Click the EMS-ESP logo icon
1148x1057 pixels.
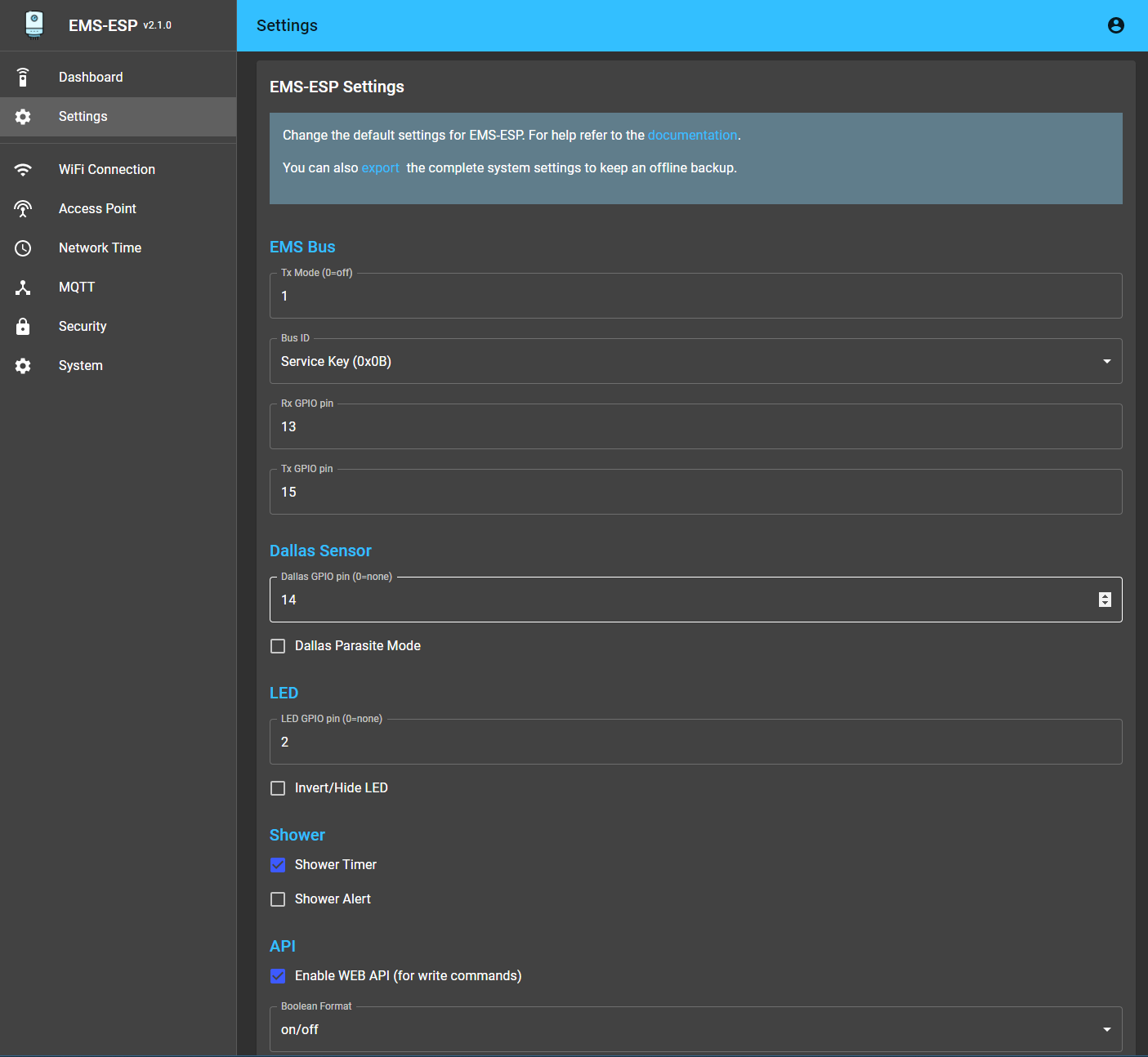tap(34, 25)
